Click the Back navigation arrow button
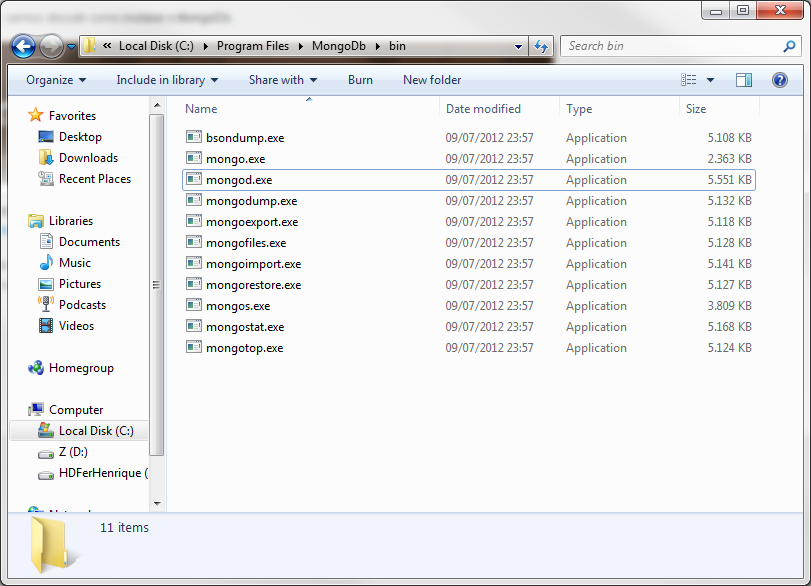The height and width of the screenshot is (586, 811). click(x=24, y=46)
